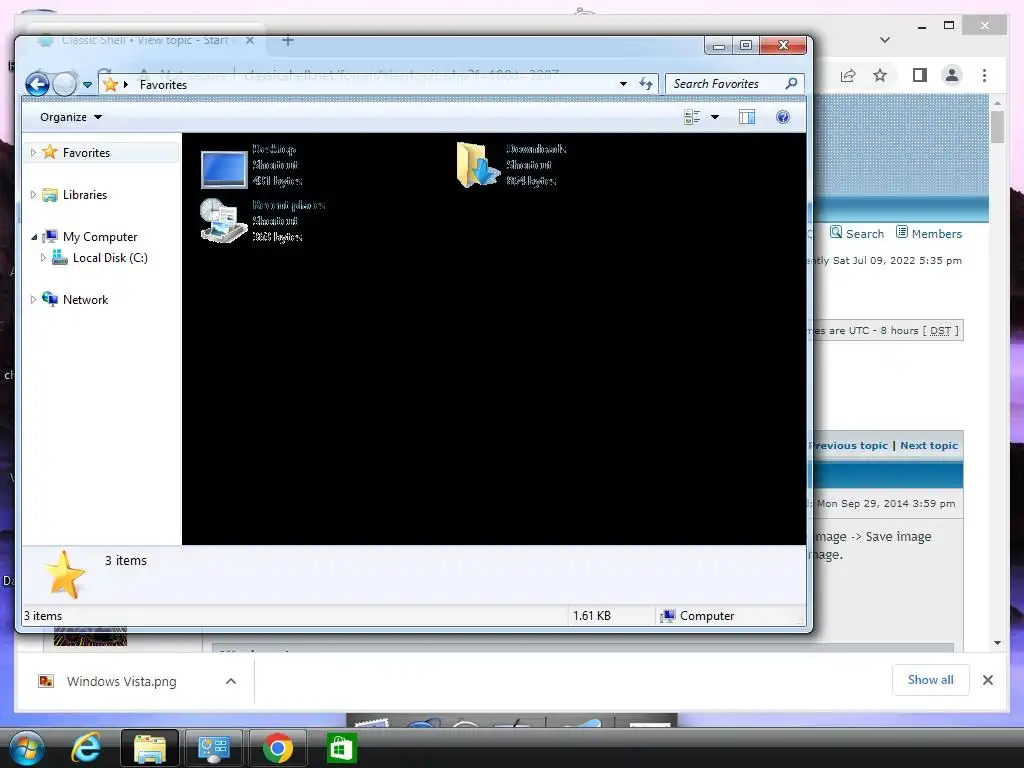Close the Chrome downloads bar
This screenshot has height=768, width=1024.
pyautogui.click(x=987, y=680)
